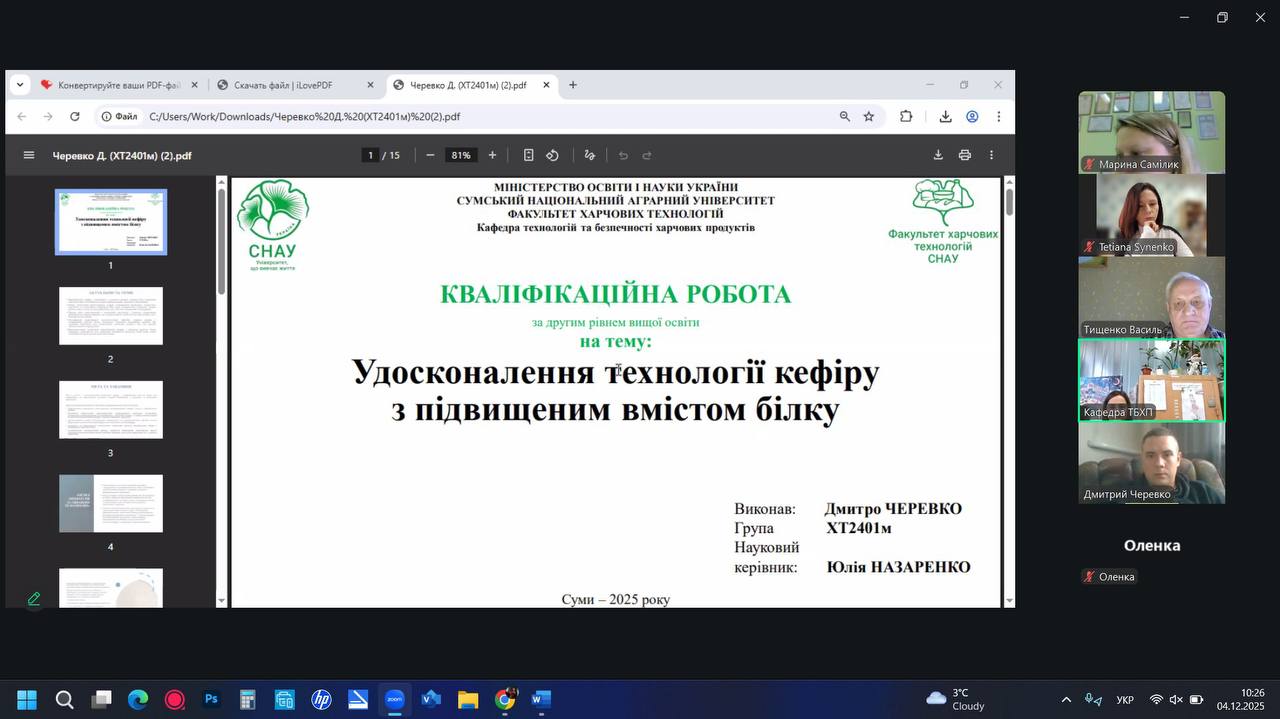
Task: Open a new browser tab
Action: [x=573, y=85]
